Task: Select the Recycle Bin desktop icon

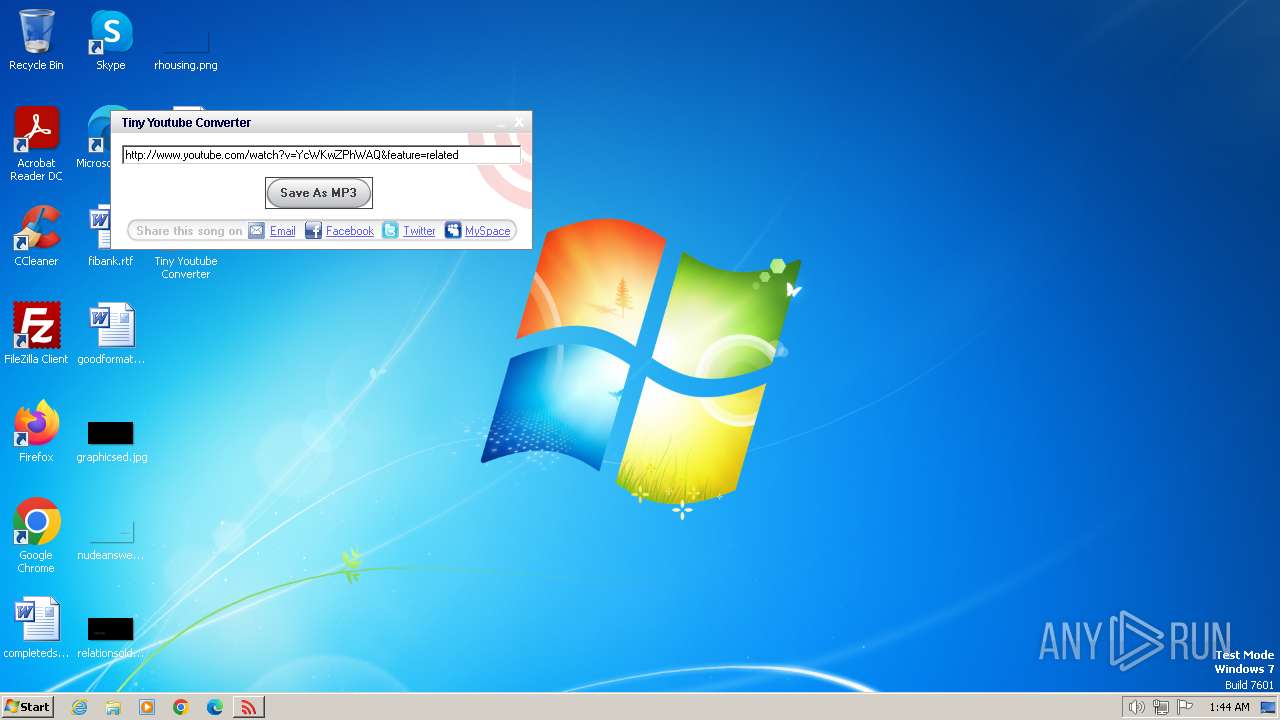Action: (36, 40)
